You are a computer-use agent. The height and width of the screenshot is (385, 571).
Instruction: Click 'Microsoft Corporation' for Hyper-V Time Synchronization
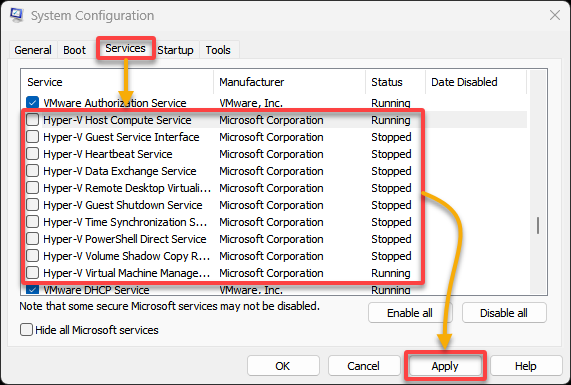tap(271, 222)
